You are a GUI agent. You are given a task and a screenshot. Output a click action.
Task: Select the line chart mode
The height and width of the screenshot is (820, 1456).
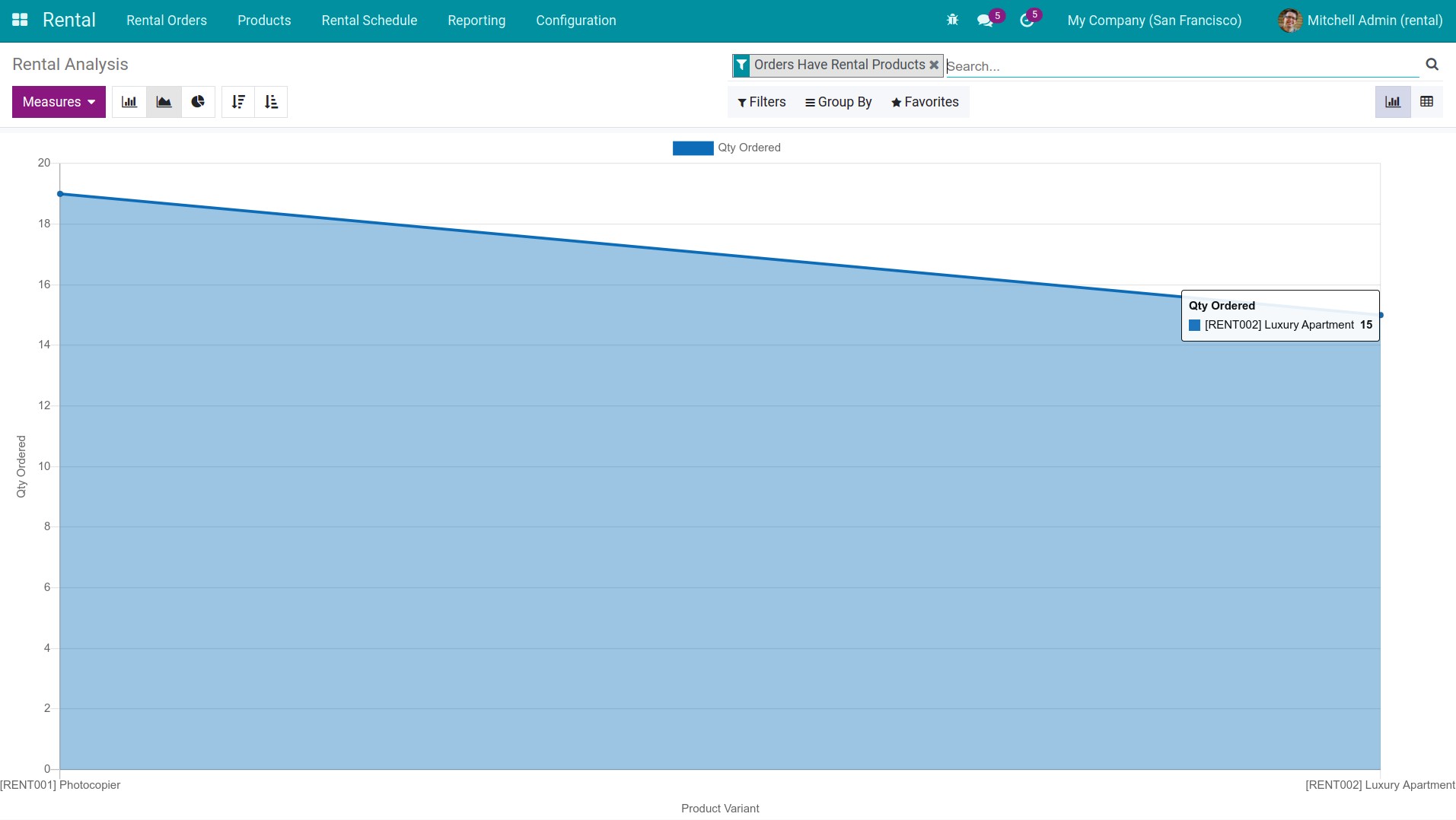(164, 102)
